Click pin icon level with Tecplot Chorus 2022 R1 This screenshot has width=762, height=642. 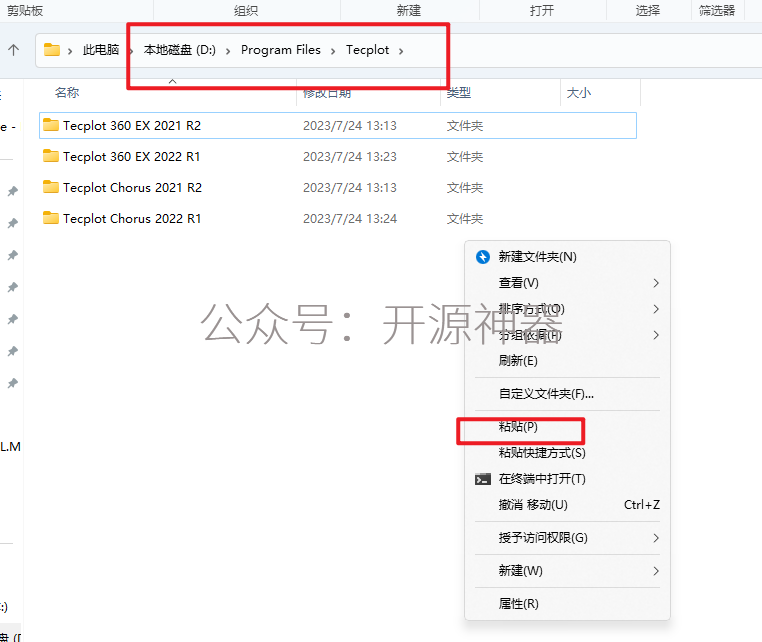point(13,223)
